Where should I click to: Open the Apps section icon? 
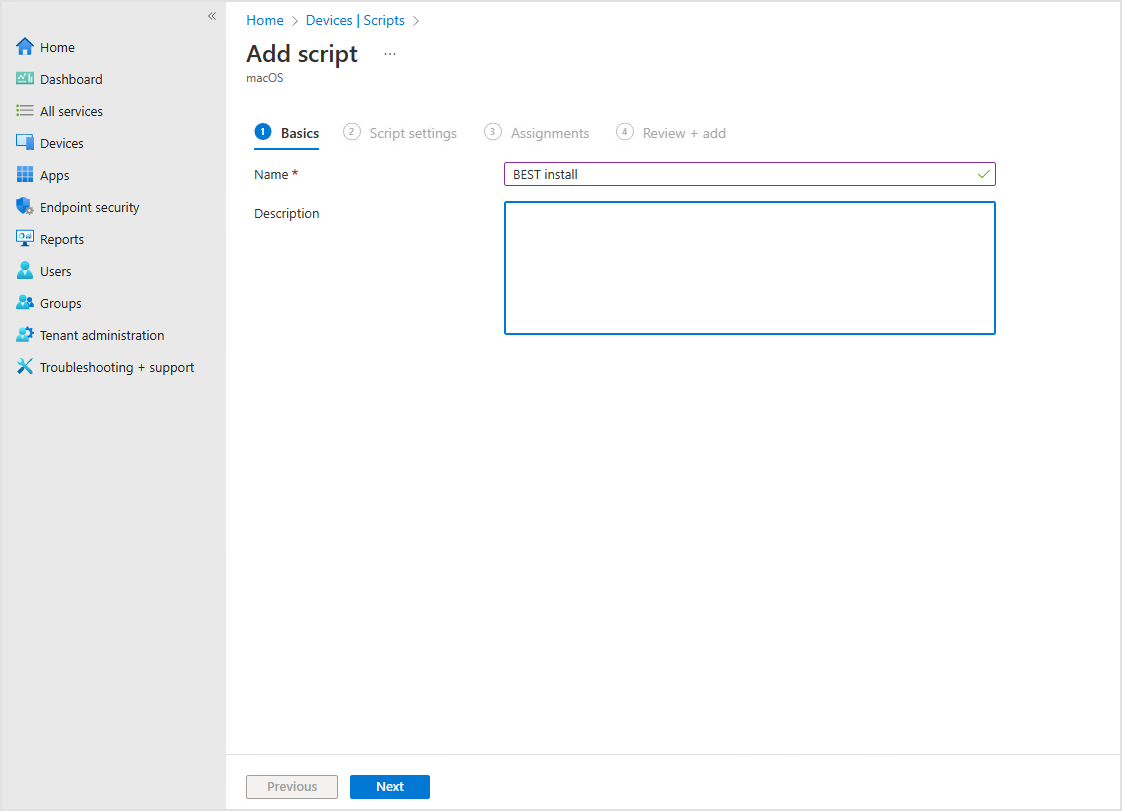(x=24, y=174)
